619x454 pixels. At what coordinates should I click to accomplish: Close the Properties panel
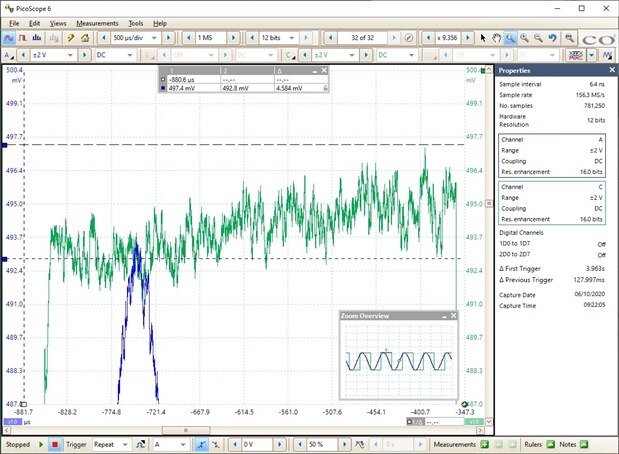coord(611,71)
